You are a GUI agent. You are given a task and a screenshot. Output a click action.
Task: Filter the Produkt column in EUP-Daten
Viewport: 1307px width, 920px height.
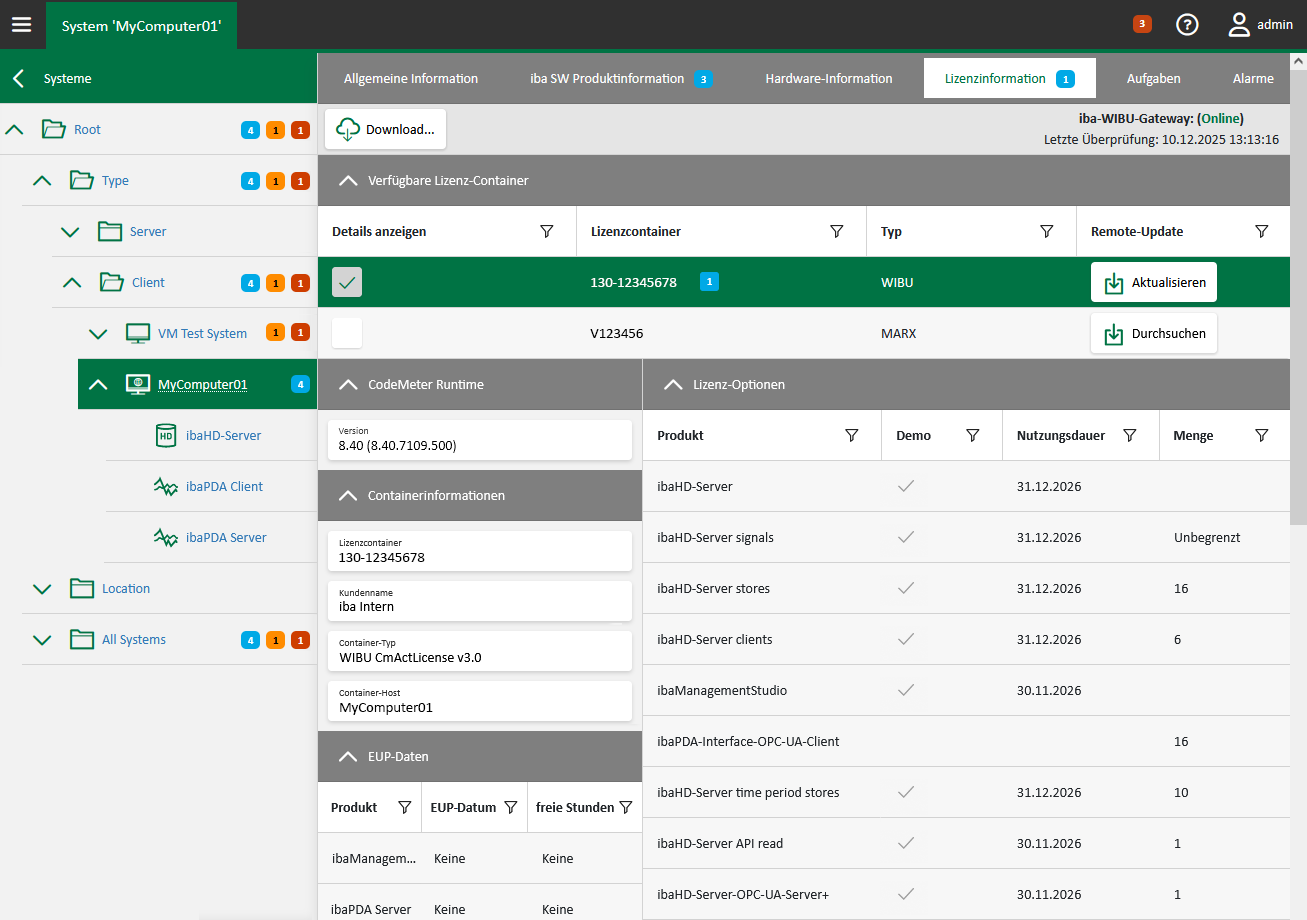tap(405, 807)
